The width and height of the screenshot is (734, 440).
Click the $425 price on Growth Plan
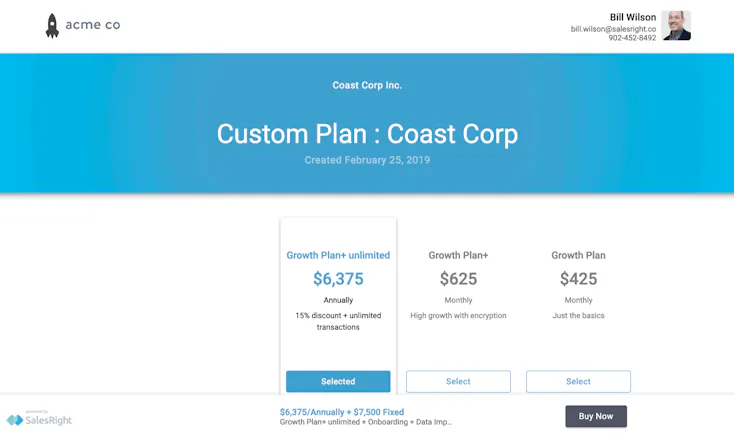coord(578,279)
